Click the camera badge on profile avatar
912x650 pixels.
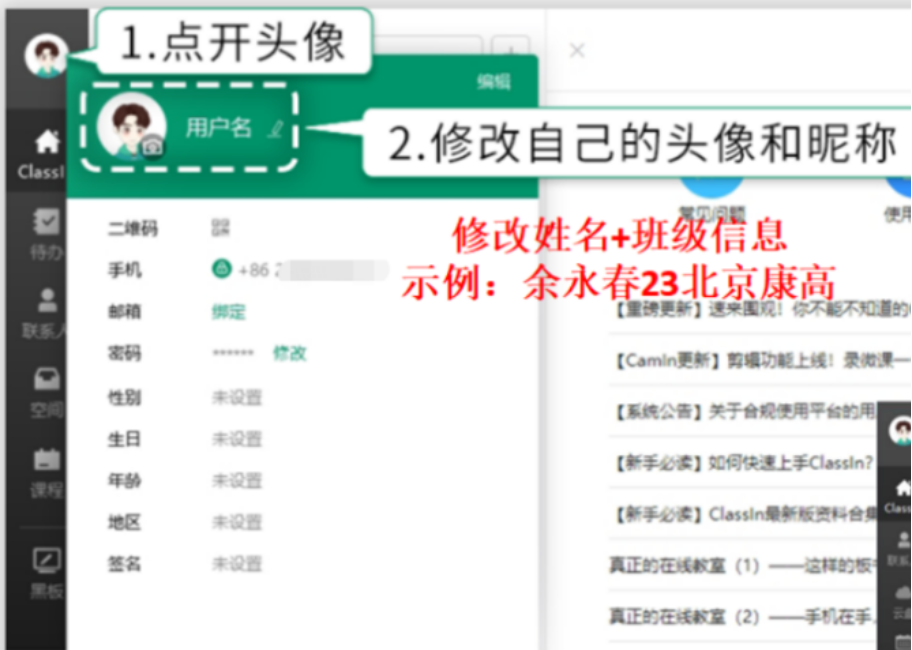[x=152, y=149]
